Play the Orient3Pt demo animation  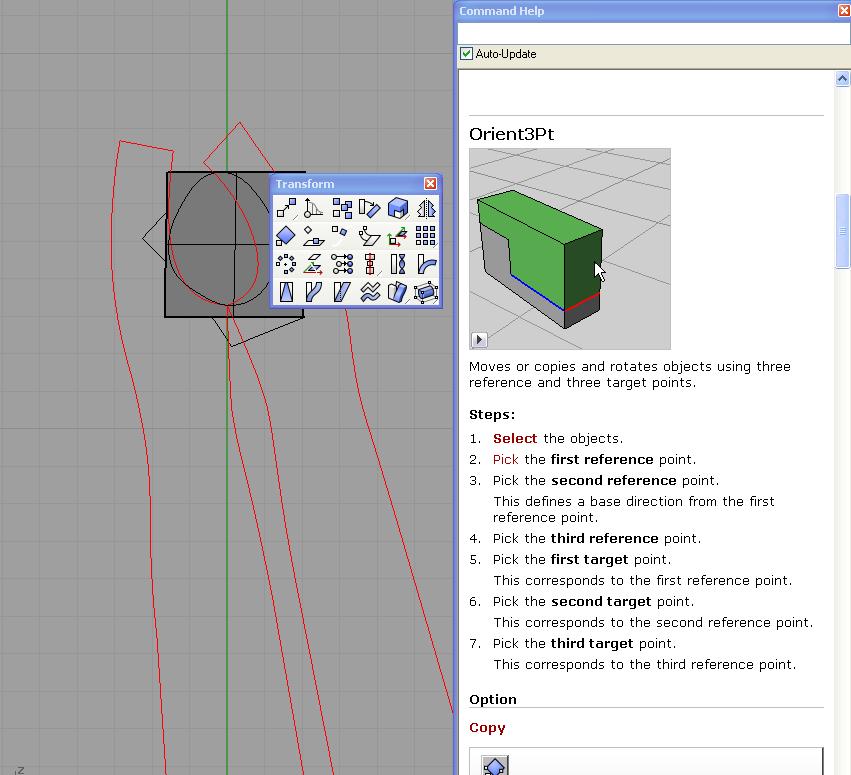click(x=479, y=340)
